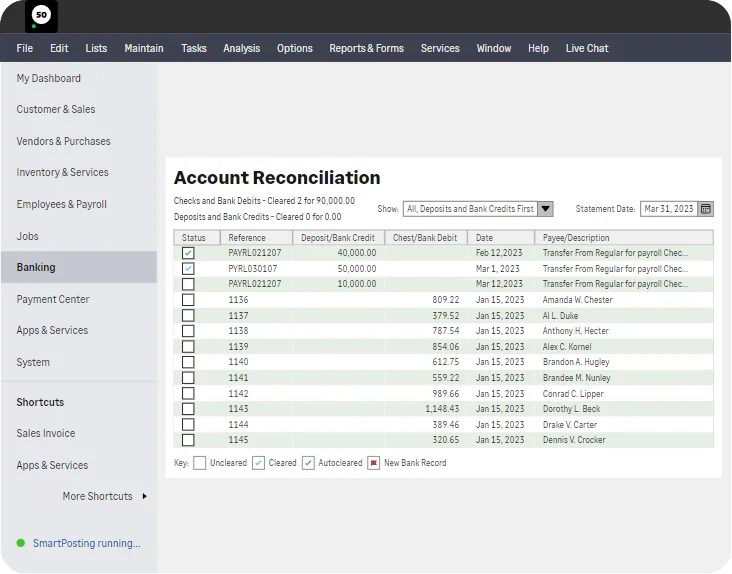Click the 1,148.43 debit amount
732x574 pixels.
pyautogui.click(x=442, y=409)
